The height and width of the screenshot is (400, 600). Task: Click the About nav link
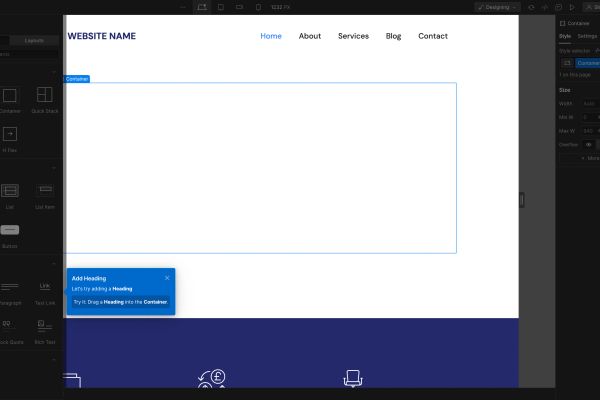310,36
